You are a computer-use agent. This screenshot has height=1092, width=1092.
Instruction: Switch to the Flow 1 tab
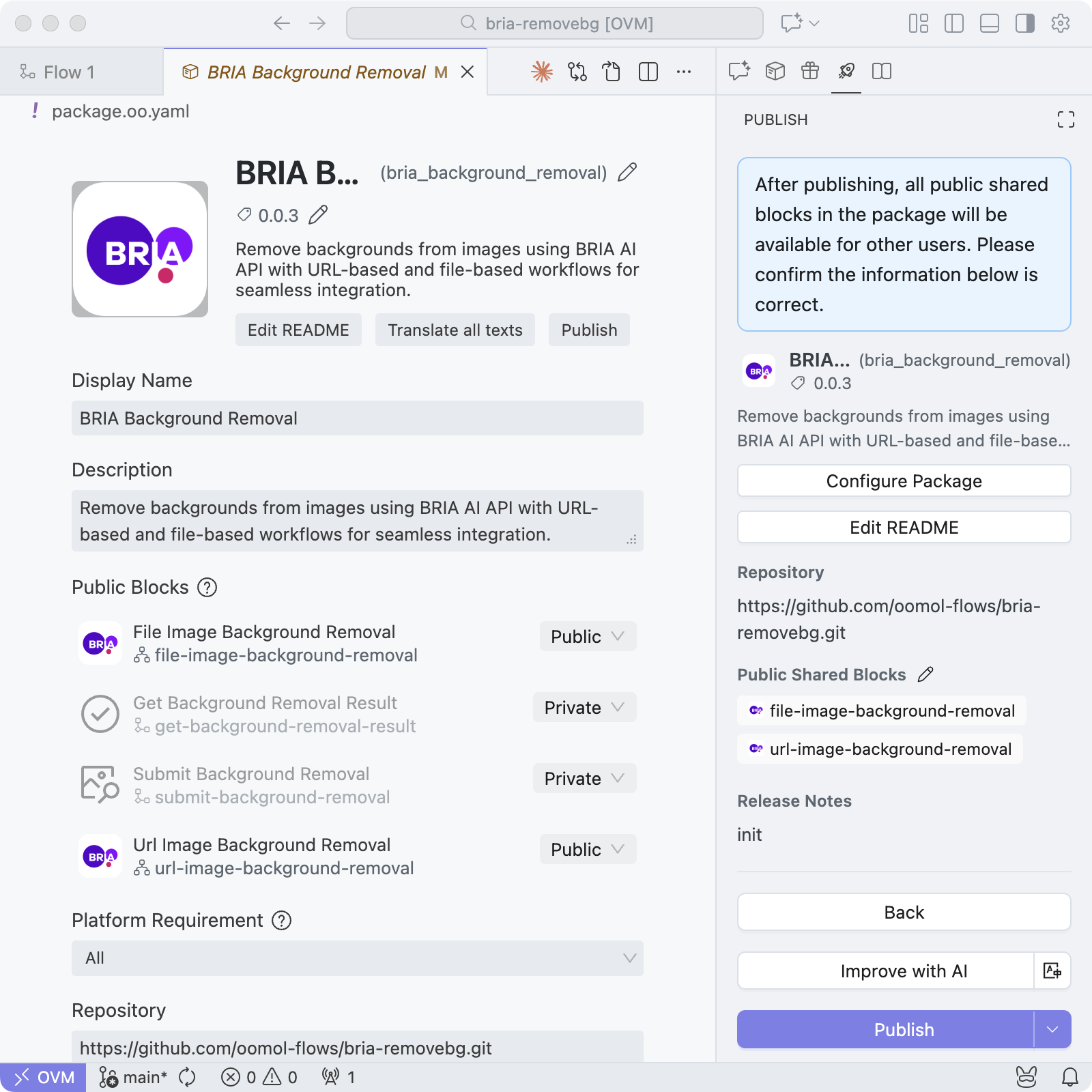coord(68,72)
